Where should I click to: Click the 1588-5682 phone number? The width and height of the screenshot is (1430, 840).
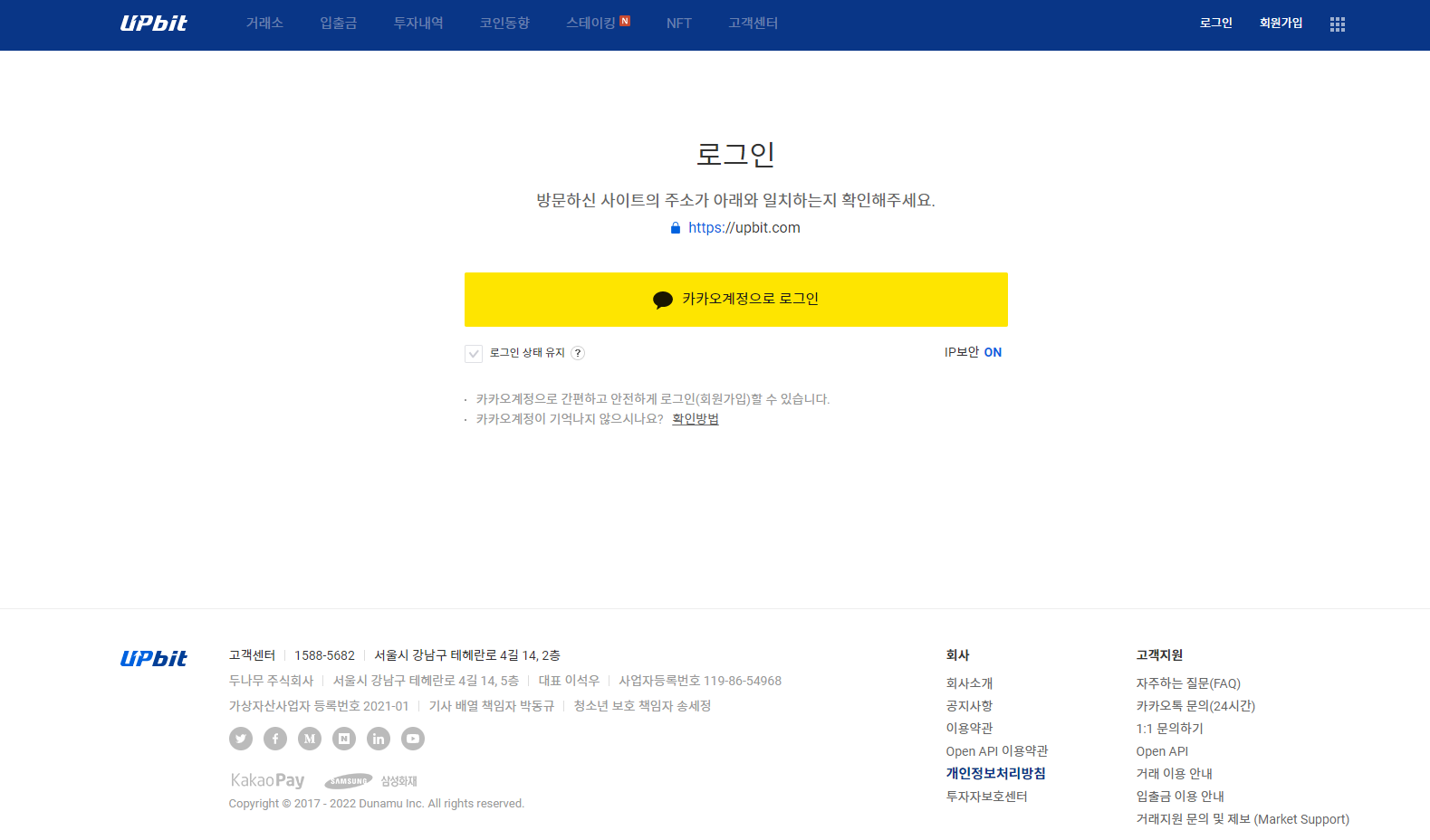324,655
